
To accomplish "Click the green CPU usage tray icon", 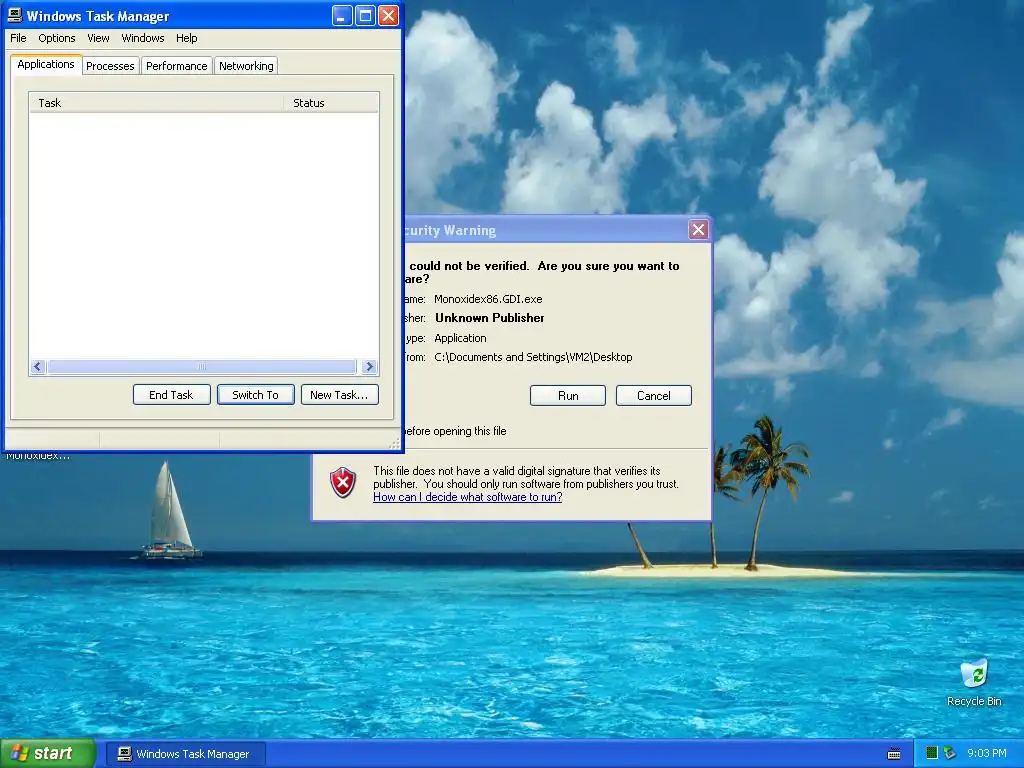I will (x=932, y=753).
